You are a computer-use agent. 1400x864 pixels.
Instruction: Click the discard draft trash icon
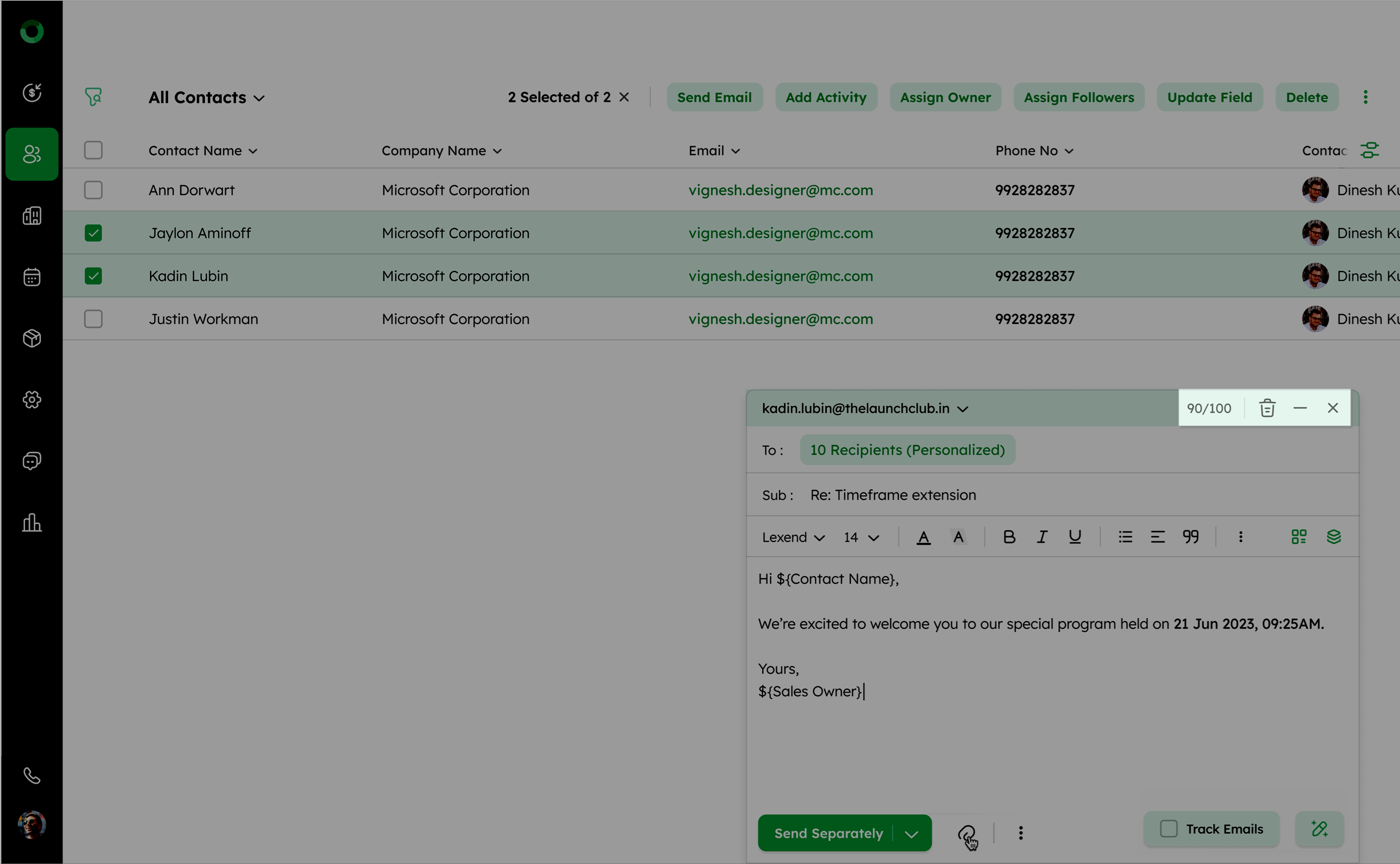click(1267, 408)
